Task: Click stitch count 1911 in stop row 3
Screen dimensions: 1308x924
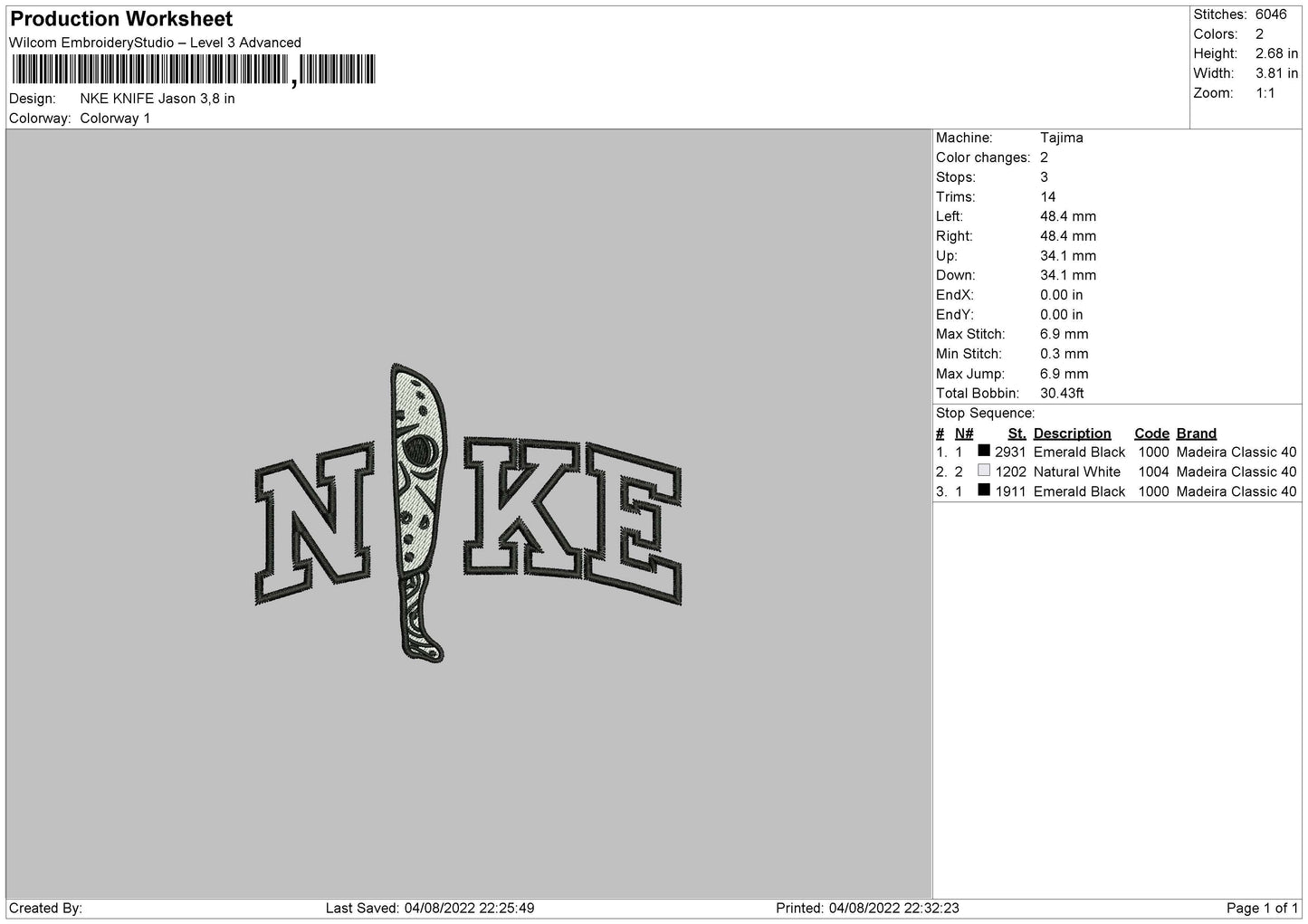Action: click(x=1010, y=491)
